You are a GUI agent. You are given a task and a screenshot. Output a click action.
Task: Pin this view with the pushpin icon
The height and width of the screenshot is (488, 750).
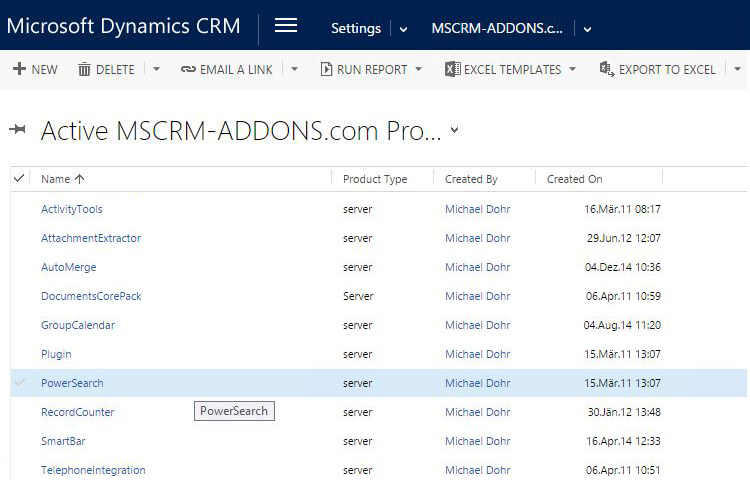pyautogui.click(x=18, y=129)
